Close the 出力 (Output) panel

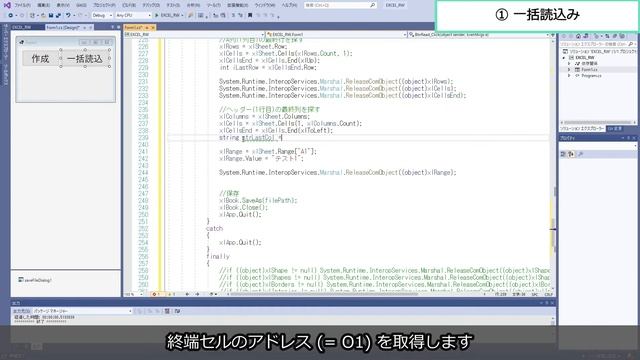pos(552,303)
